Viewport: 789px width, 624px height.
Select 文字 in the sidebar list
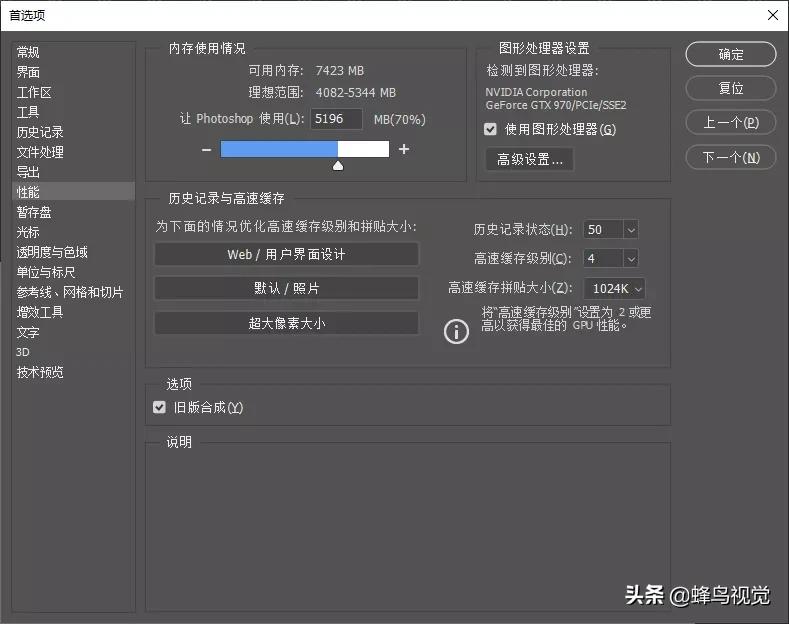click(73, 332)
